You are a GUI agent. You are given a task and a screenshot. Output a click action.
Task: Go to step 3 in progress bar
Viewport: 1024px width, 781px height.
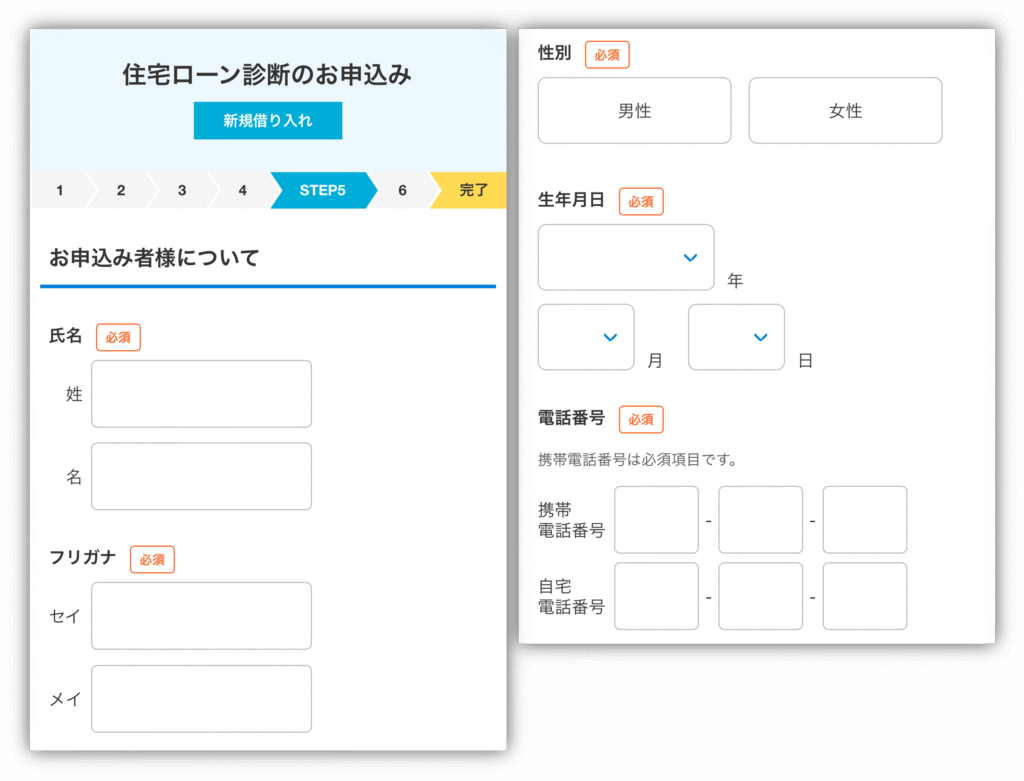(182, 190)
